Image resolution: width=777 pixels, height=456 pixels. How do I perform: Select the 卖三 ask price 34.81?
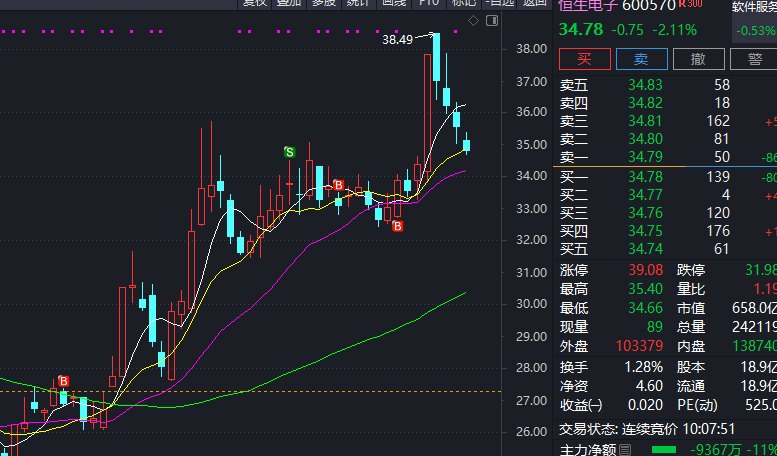point(645,121)
